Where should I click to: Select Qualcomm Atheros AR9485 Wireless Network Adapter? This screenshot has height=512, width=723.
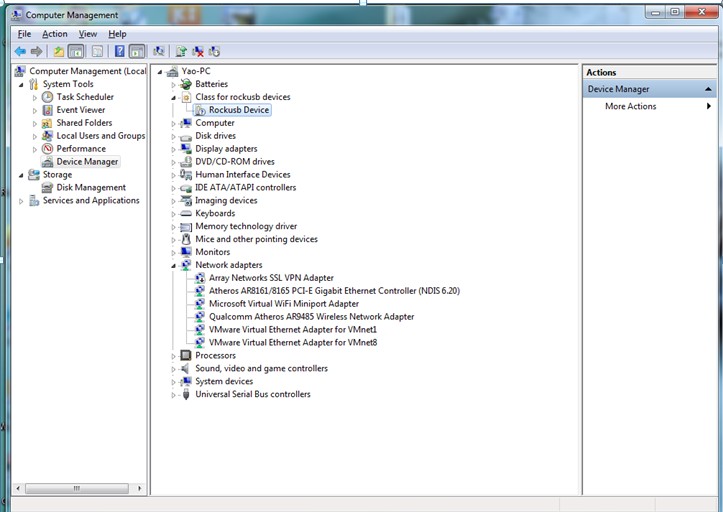pos(310,317)
